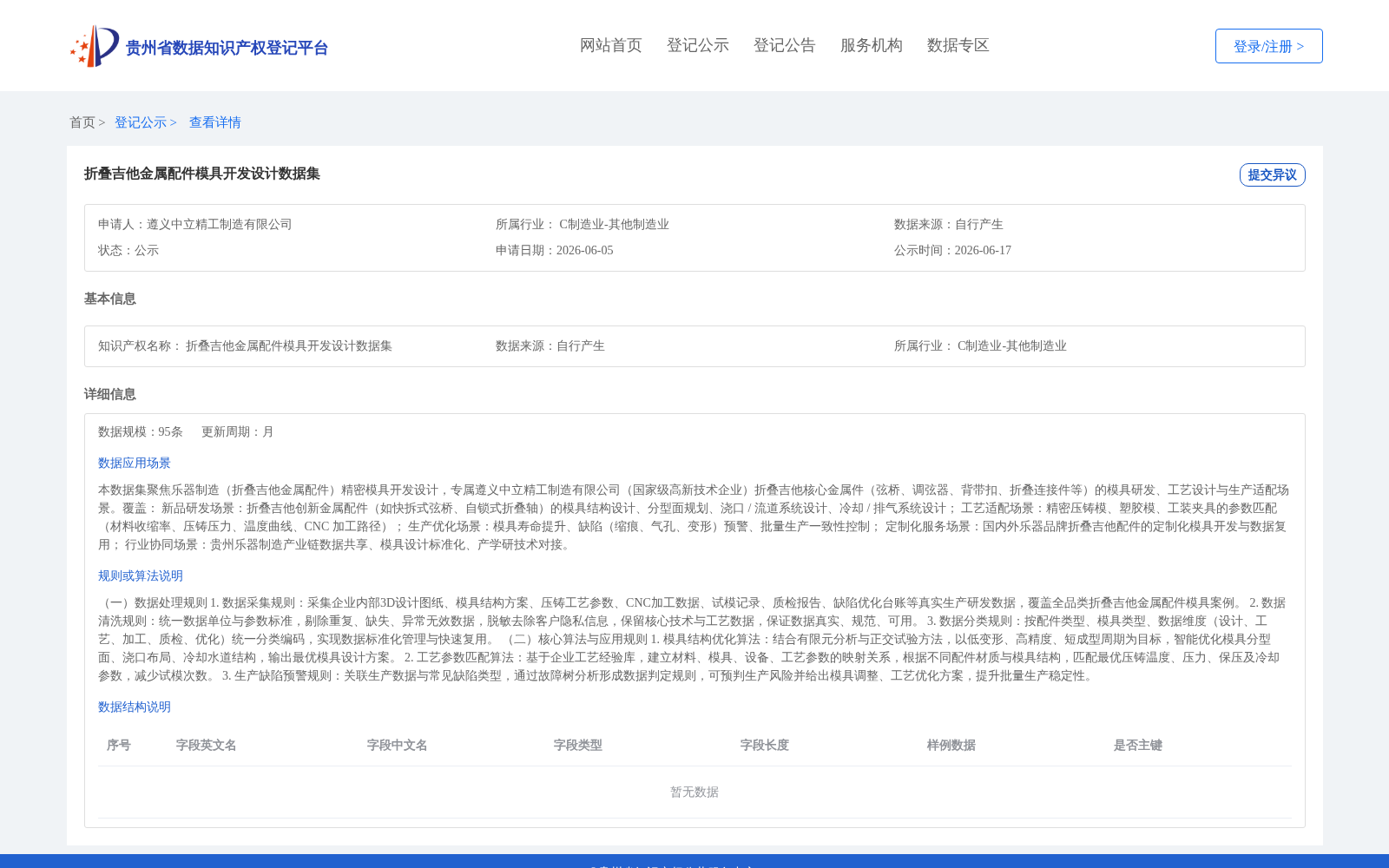Image resolution: width=1389 pixels, height=868 pixels.
Task: Select 登记公告 in top navigation
Action: [x=785, y=45]
